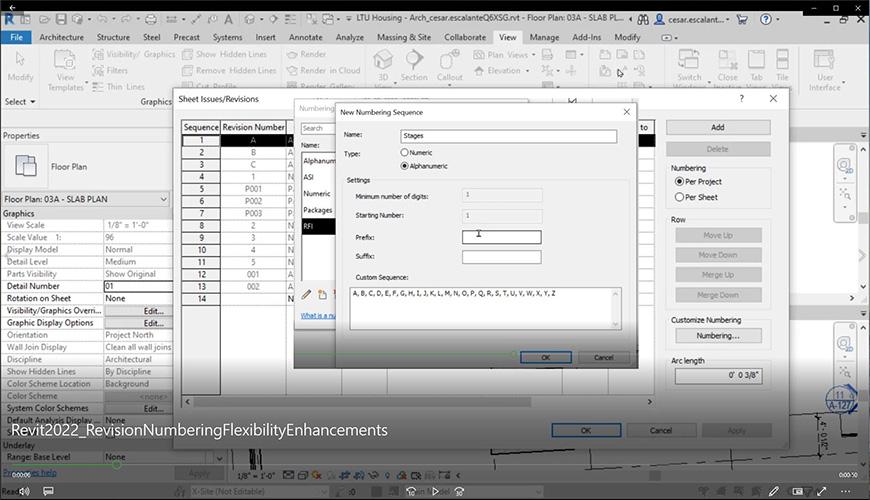Open the Elevation dropdown arrow
Screen dimensions: 870x500
tap(527, 70)
